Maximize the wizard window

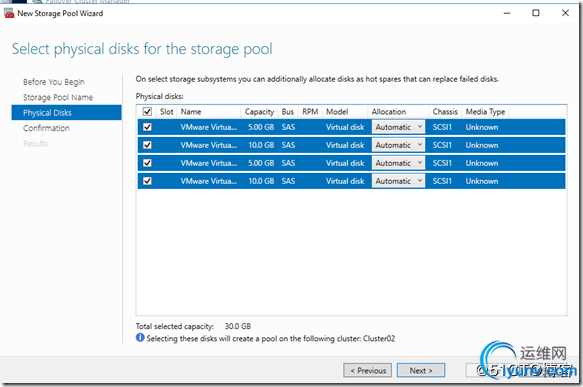pyautogui.click(x=536, y=13)
